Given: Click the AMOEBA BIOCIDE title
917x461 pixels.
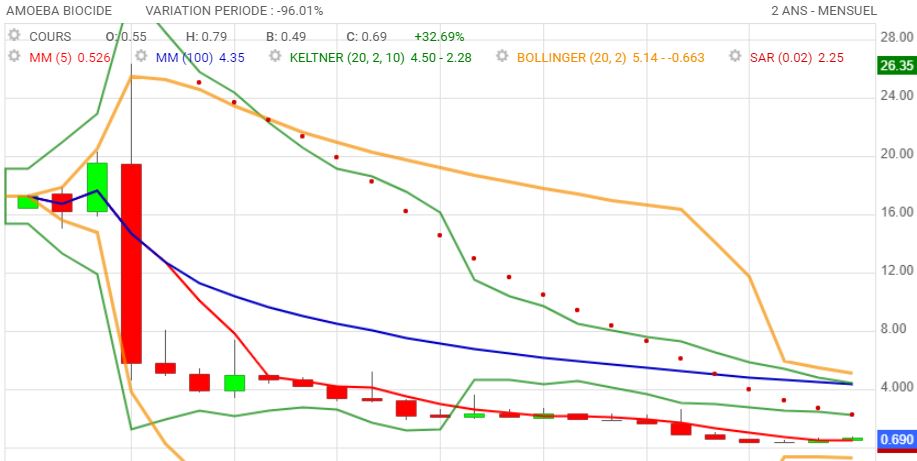Looking at the screenshot, I should 58,11.
